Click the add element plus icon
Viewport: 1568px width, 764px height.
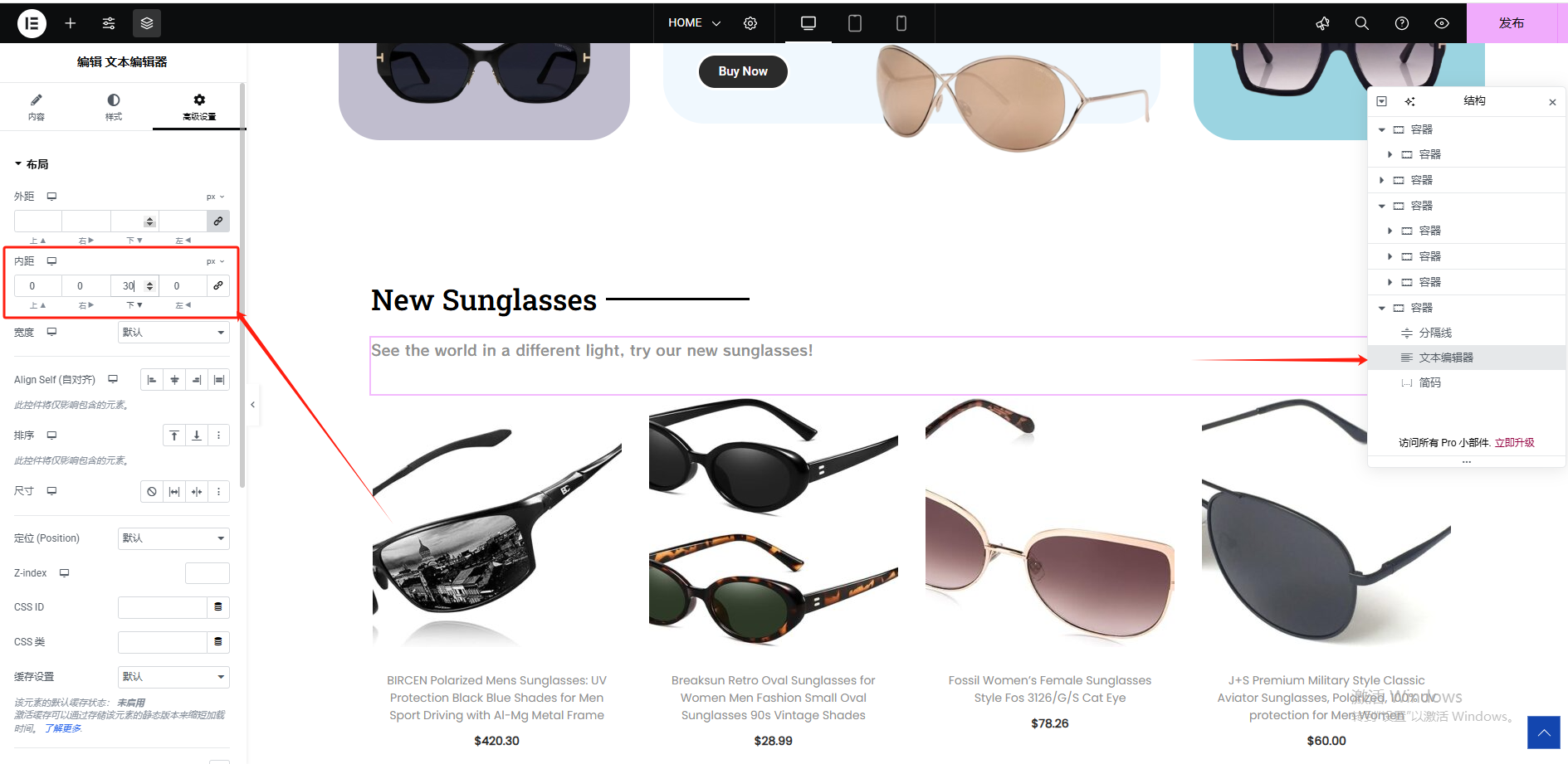(x=71, y=23)
